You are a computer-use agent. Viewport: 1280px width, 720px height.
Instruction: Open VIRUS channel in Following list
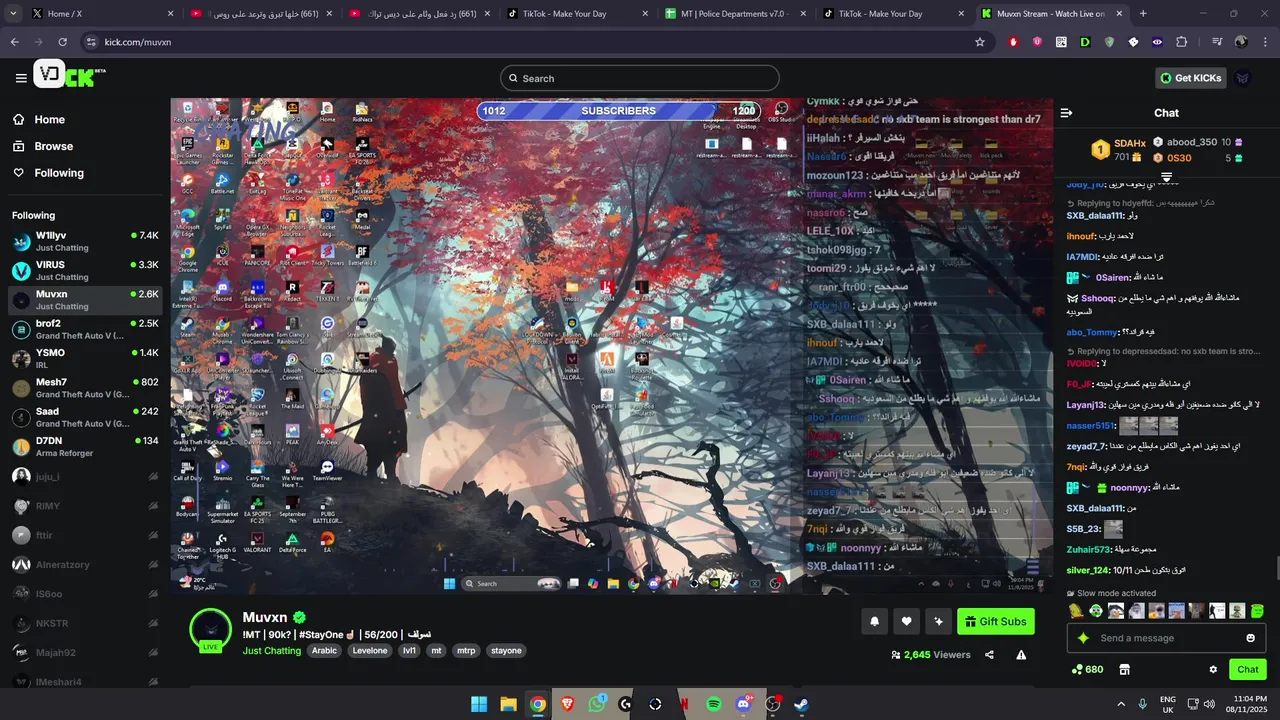click(x=85, y=271)
